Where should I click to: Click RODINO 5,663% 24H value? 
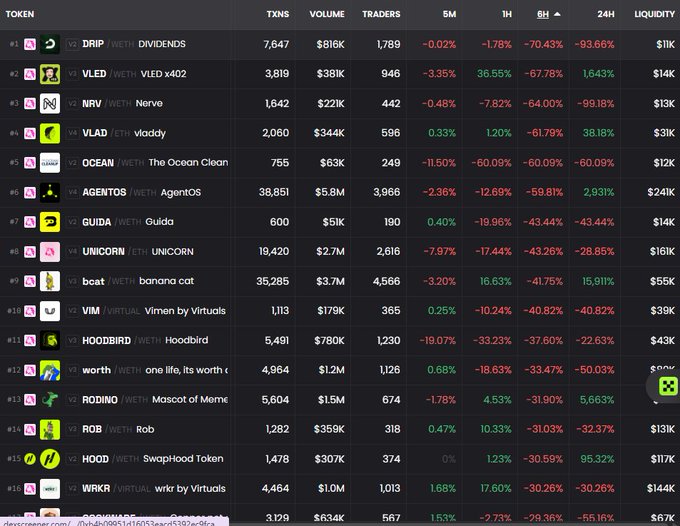(597, 400)
